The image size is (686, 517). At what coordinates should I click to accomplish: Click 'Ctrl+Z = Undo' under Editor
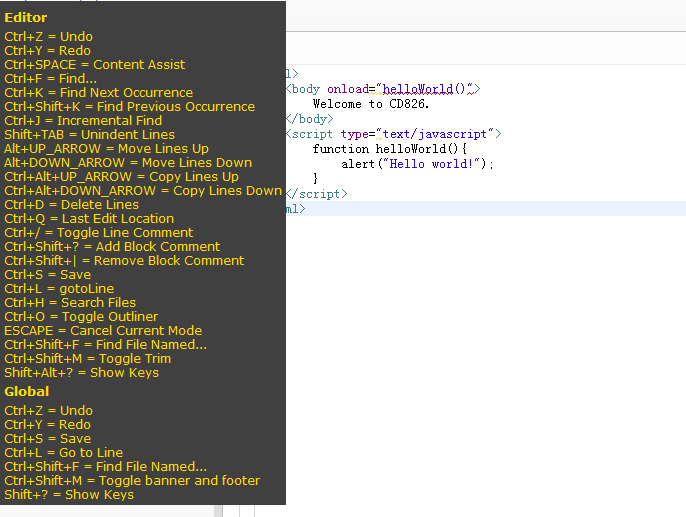point(49,37)
